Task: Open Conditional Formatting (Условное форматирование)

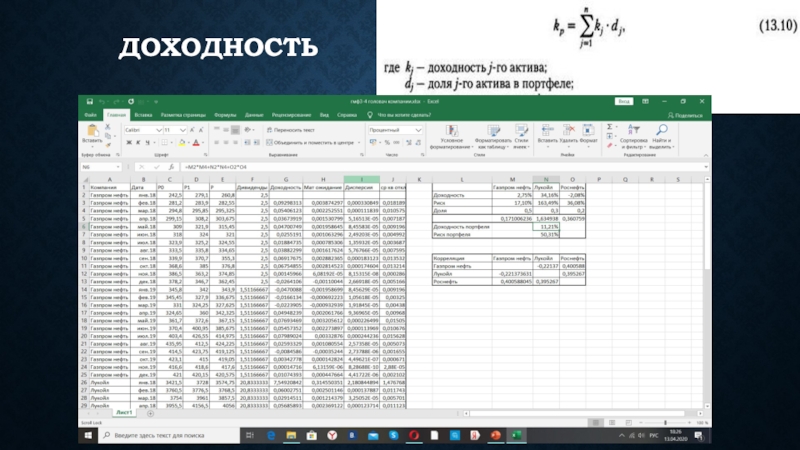Action: point(451,137)
